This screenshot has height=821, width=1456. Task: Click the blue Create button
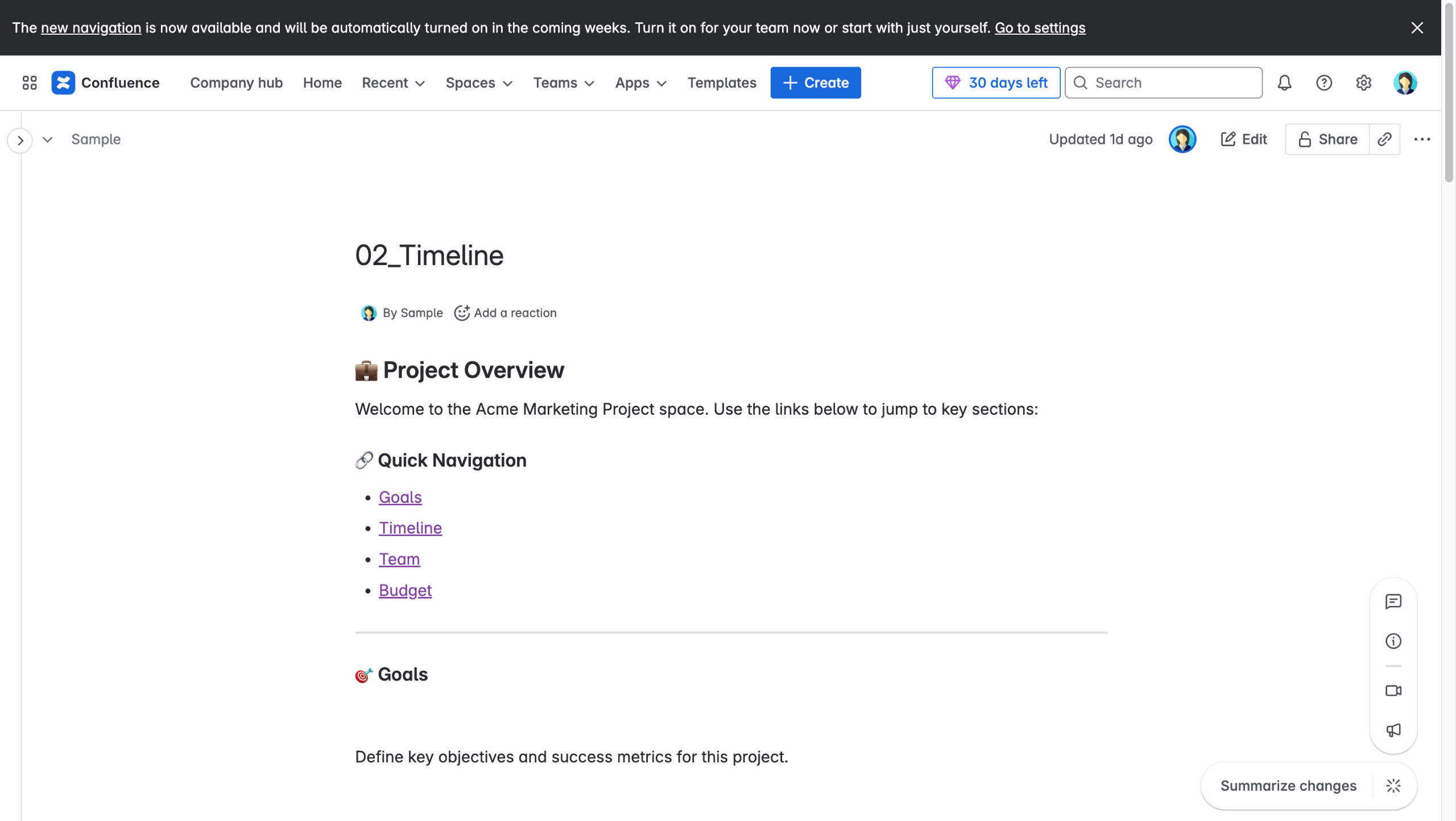tap(815, 83)
